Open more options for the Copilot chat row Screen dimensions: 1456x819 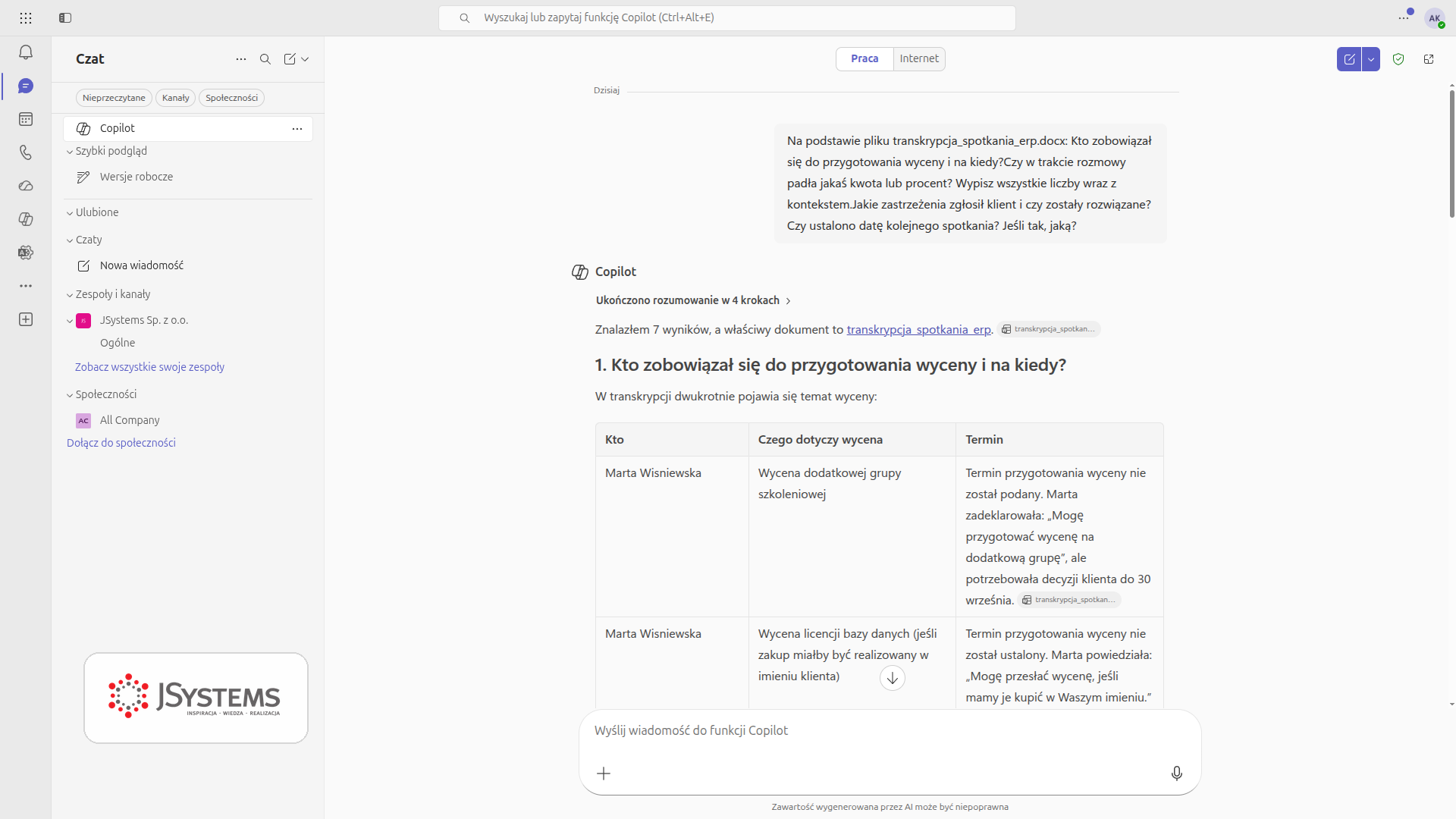tap(297, 129)
